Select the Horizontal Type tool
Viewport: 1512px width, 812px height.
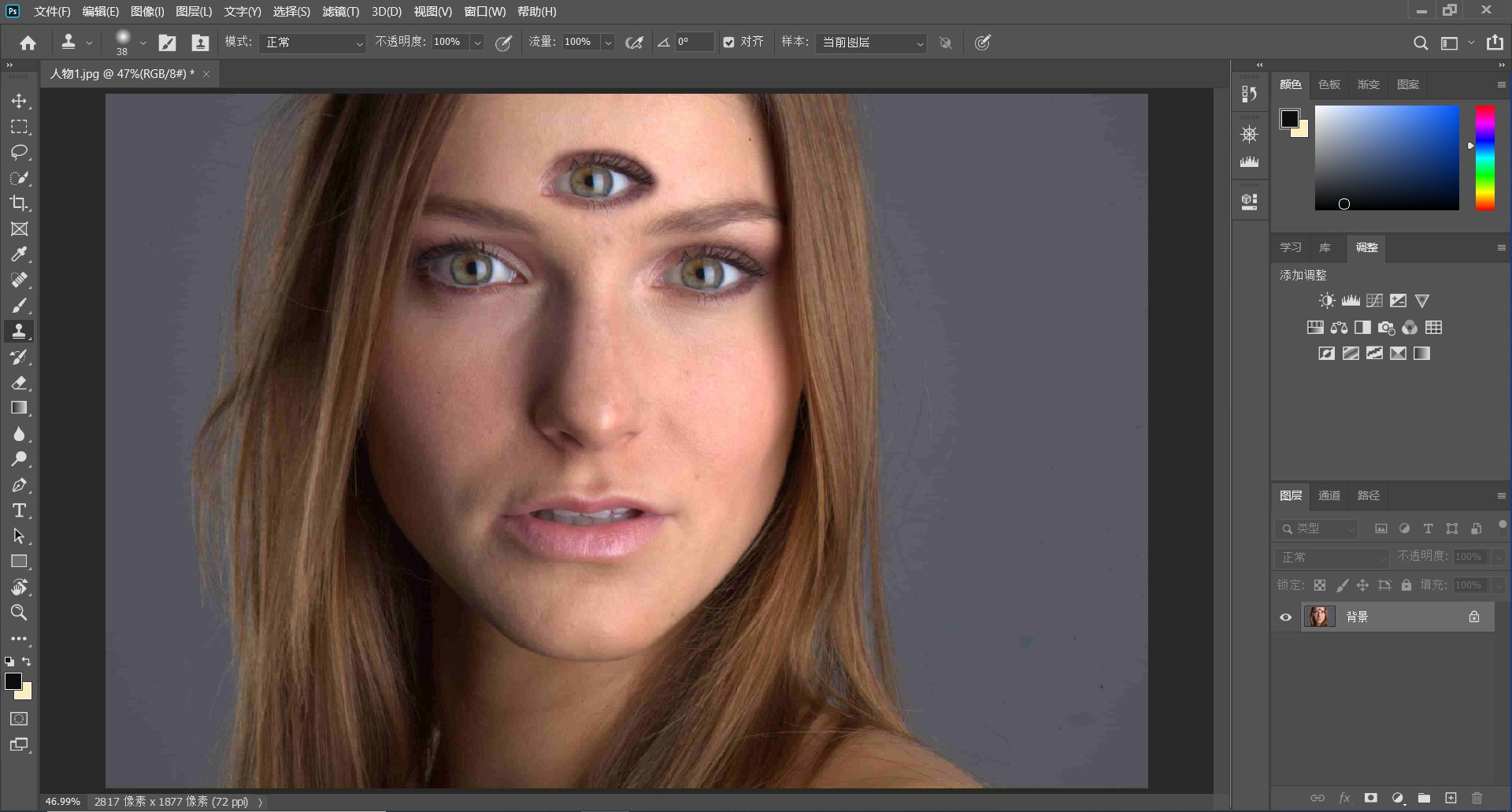(x=19, y=510)
